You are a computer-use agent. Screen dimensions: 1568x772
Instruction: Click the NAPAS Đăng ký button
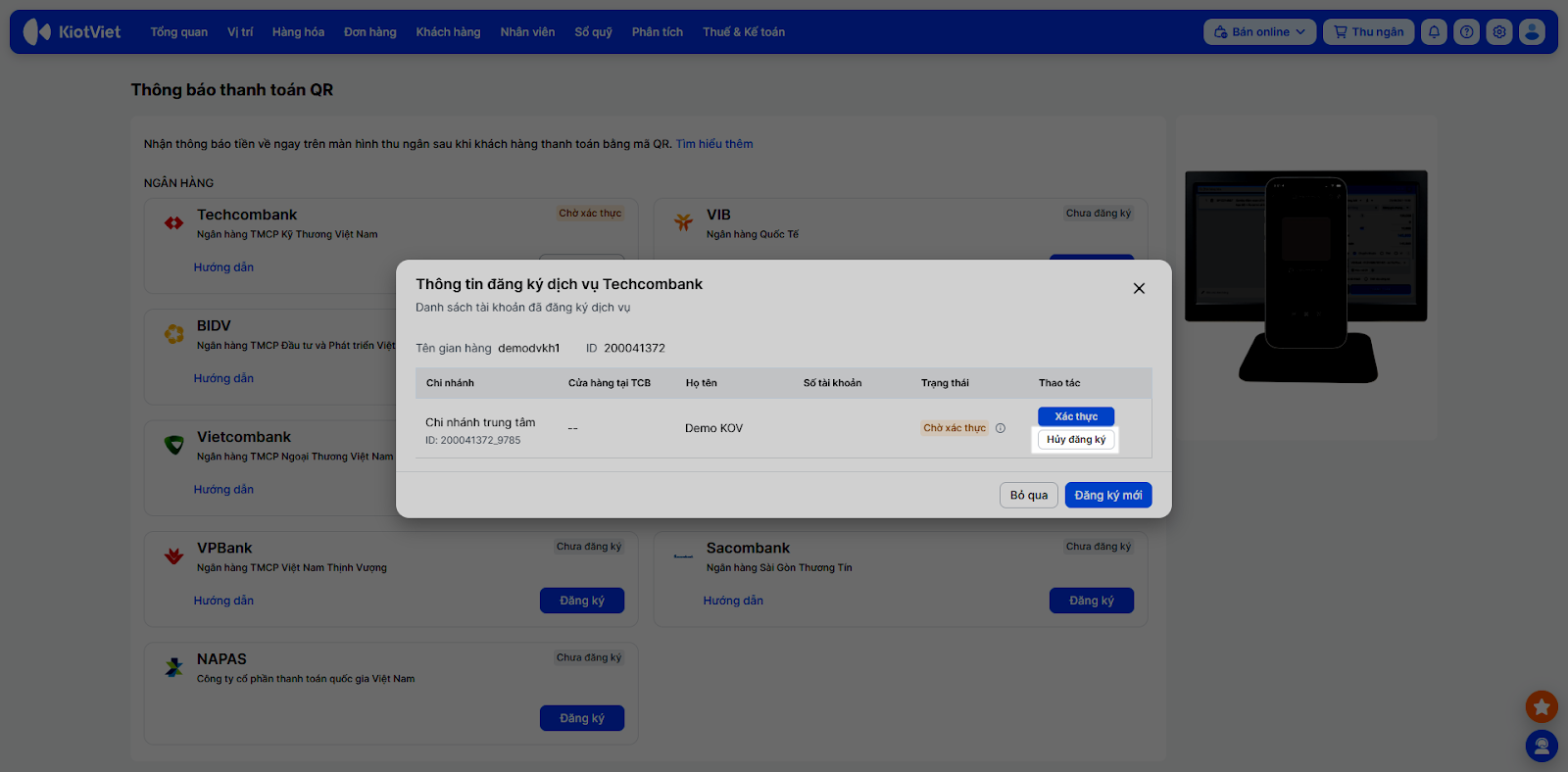coord(582,718)
